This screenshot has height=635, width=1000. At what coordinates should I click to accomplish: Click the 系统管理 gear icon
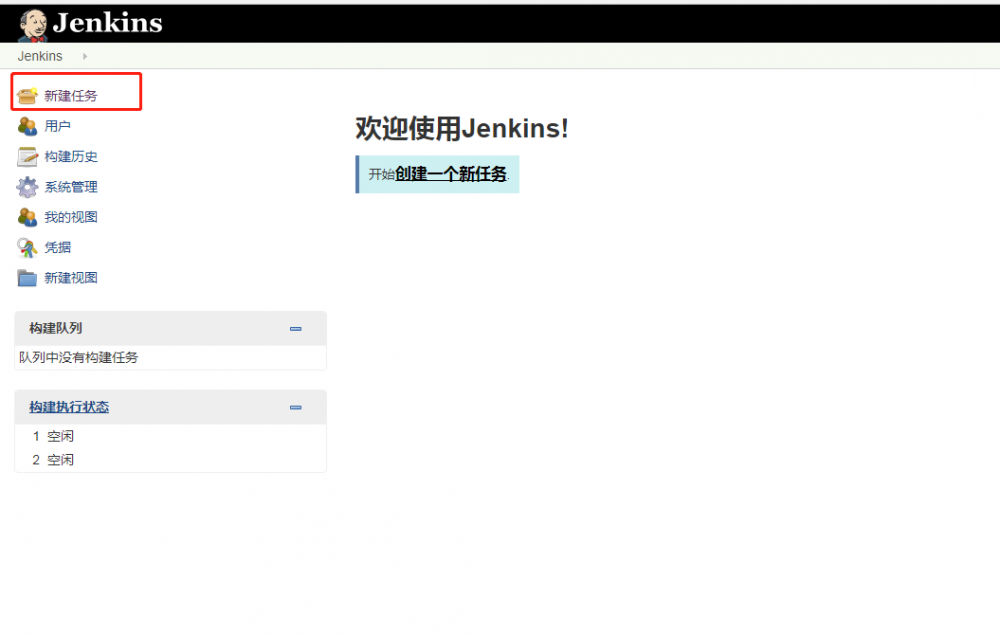point(26,187)
